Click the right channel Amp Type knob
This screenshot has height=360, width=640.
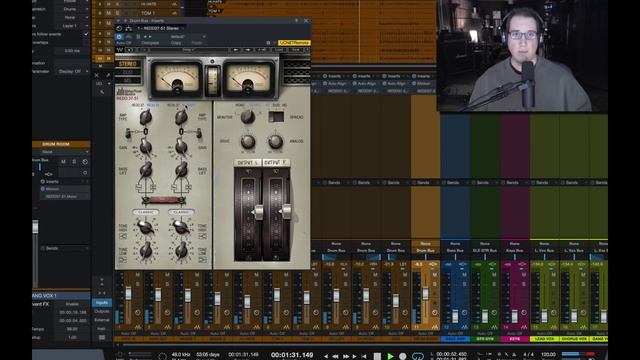[x=181, y=118]
